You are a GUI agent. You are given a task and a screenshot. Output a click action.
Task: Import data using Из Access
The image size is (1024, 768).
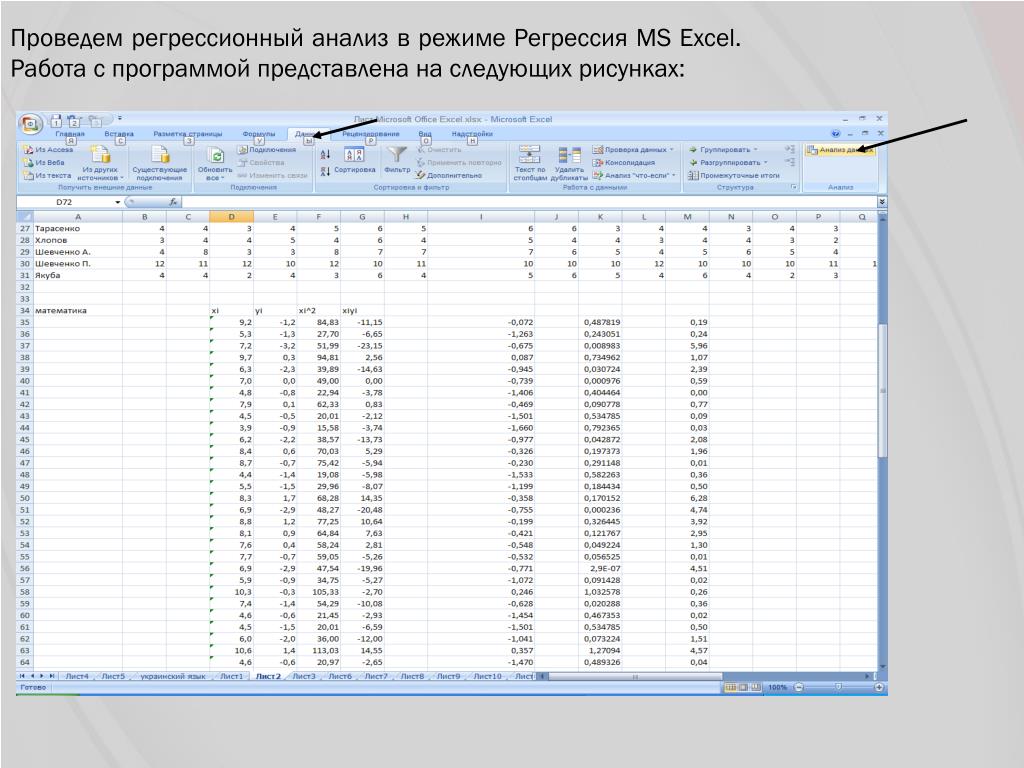point(48,150)
